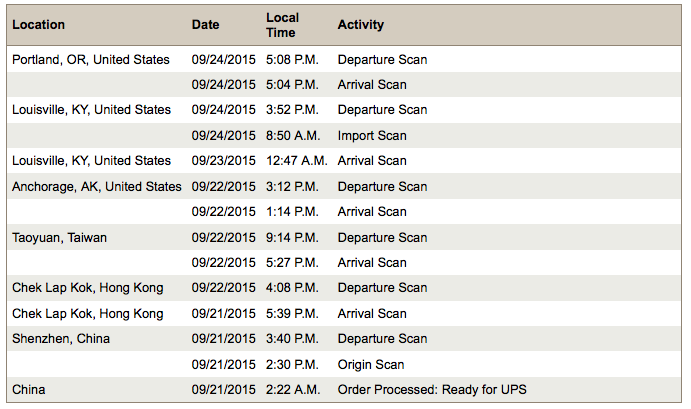Image resolution: width=691 pixels, height=409 pixels.
Task: Click Order Processed: Ready for UPS
Action: [x=432, y=390]
